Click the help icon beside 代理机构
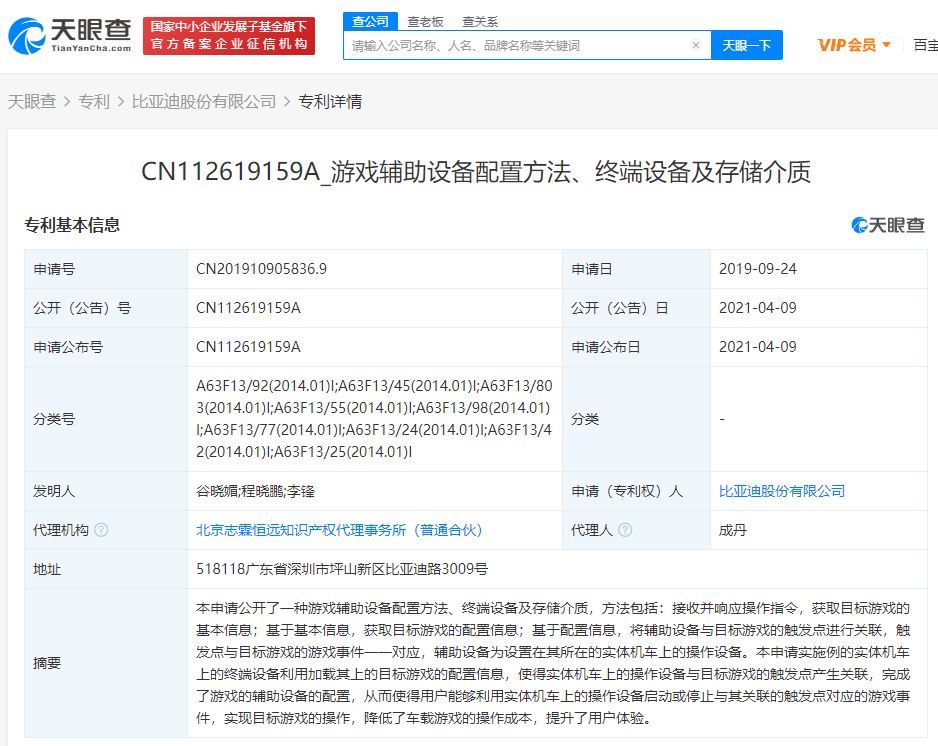Viewport: 938px width, 746px height. 101,530
